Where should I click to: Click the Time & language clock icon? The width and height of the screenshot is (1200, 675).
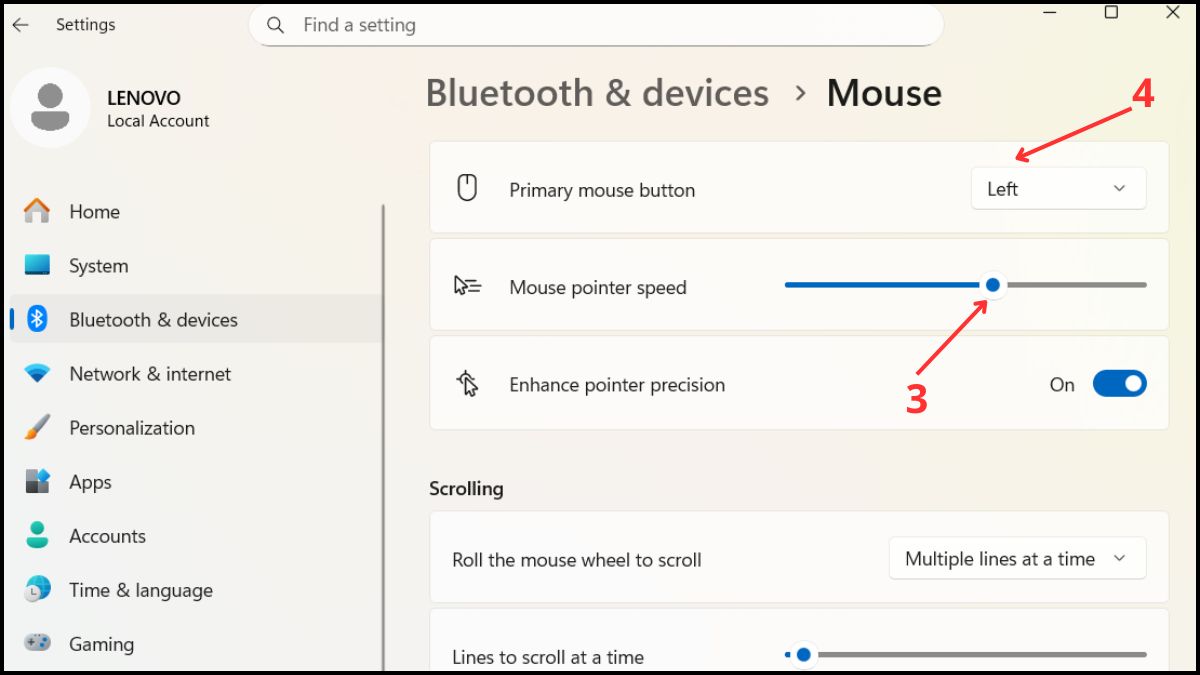(x=38, y=589)
